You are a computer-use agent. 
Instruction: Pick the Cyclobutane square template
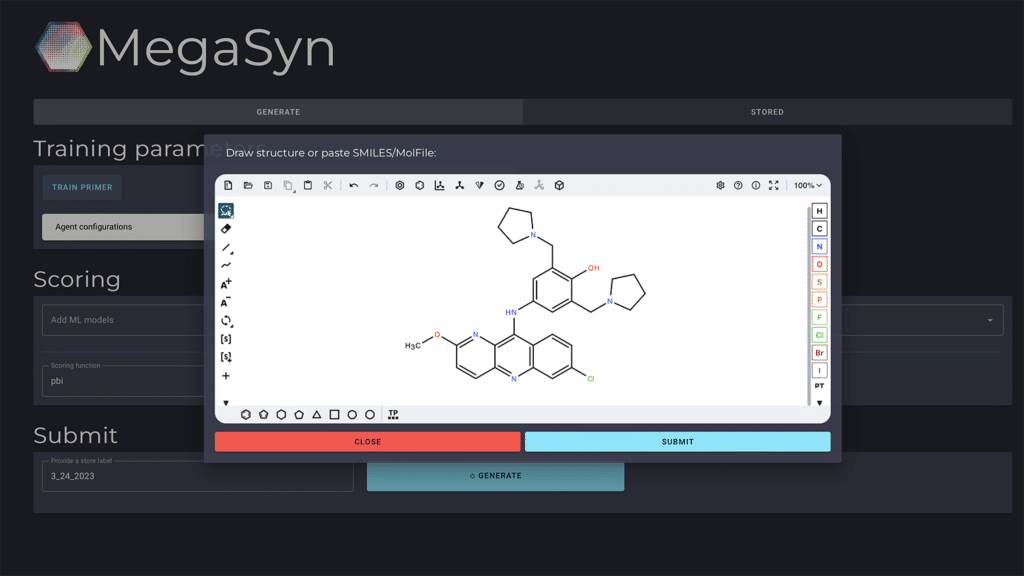tap(334, 415)
